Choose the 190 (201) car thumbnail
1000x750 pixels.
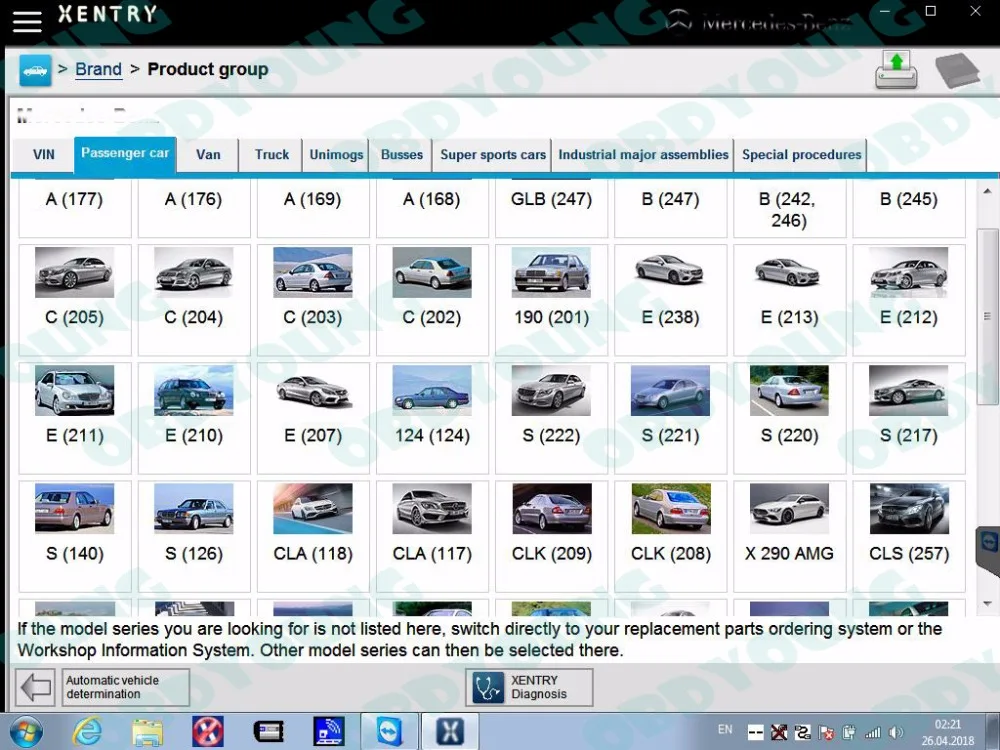[x=552, y=272]
